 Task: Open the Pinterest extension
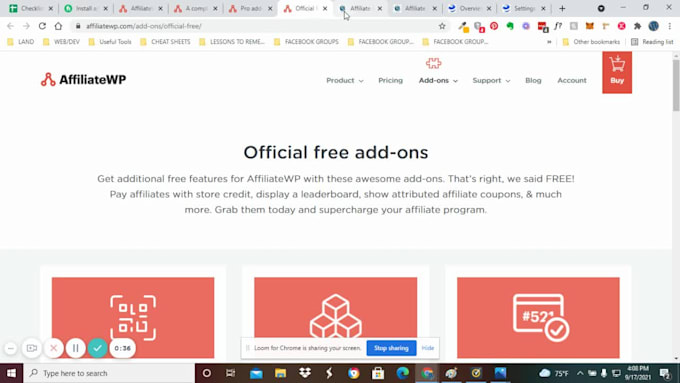point(494,26)
